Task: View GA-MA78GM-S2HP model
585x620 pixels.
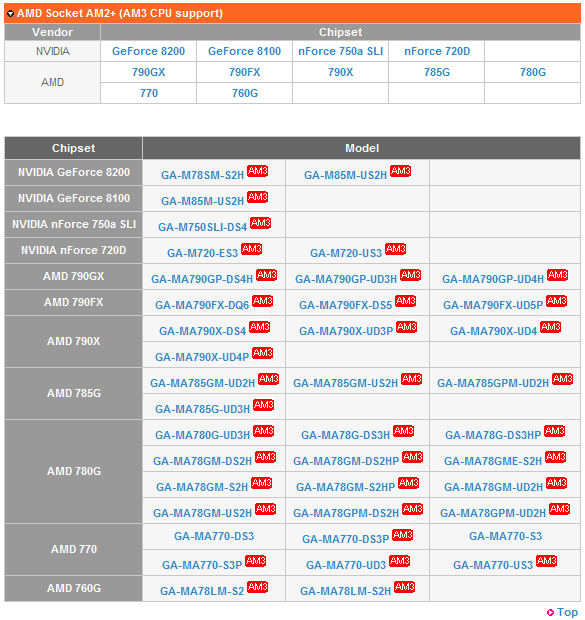Action: 346,488
